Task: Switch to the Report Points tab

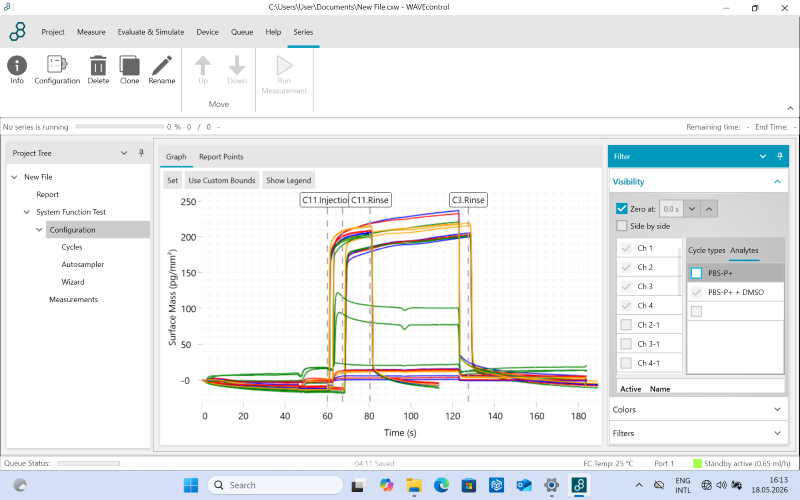Action: [x=221, y=157]
